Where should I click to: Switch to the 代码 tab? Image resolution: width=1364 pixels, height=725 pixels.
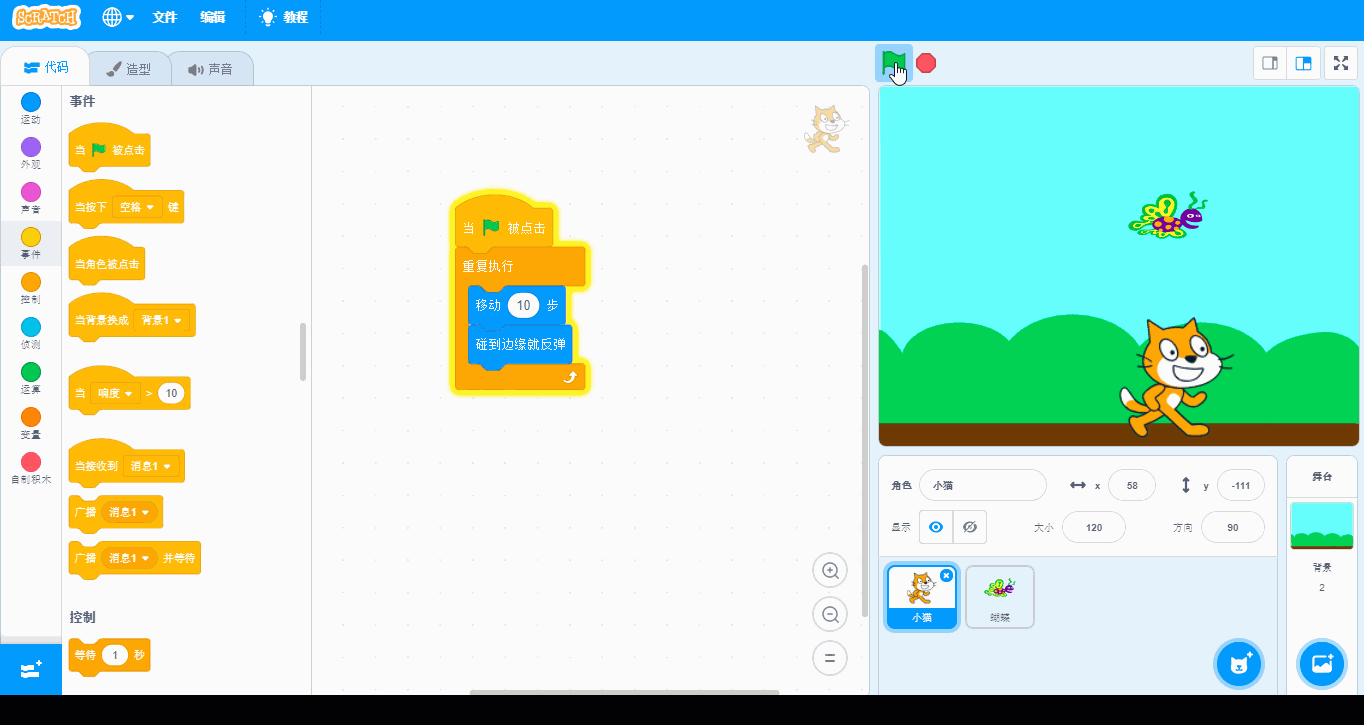click(46, 67)
